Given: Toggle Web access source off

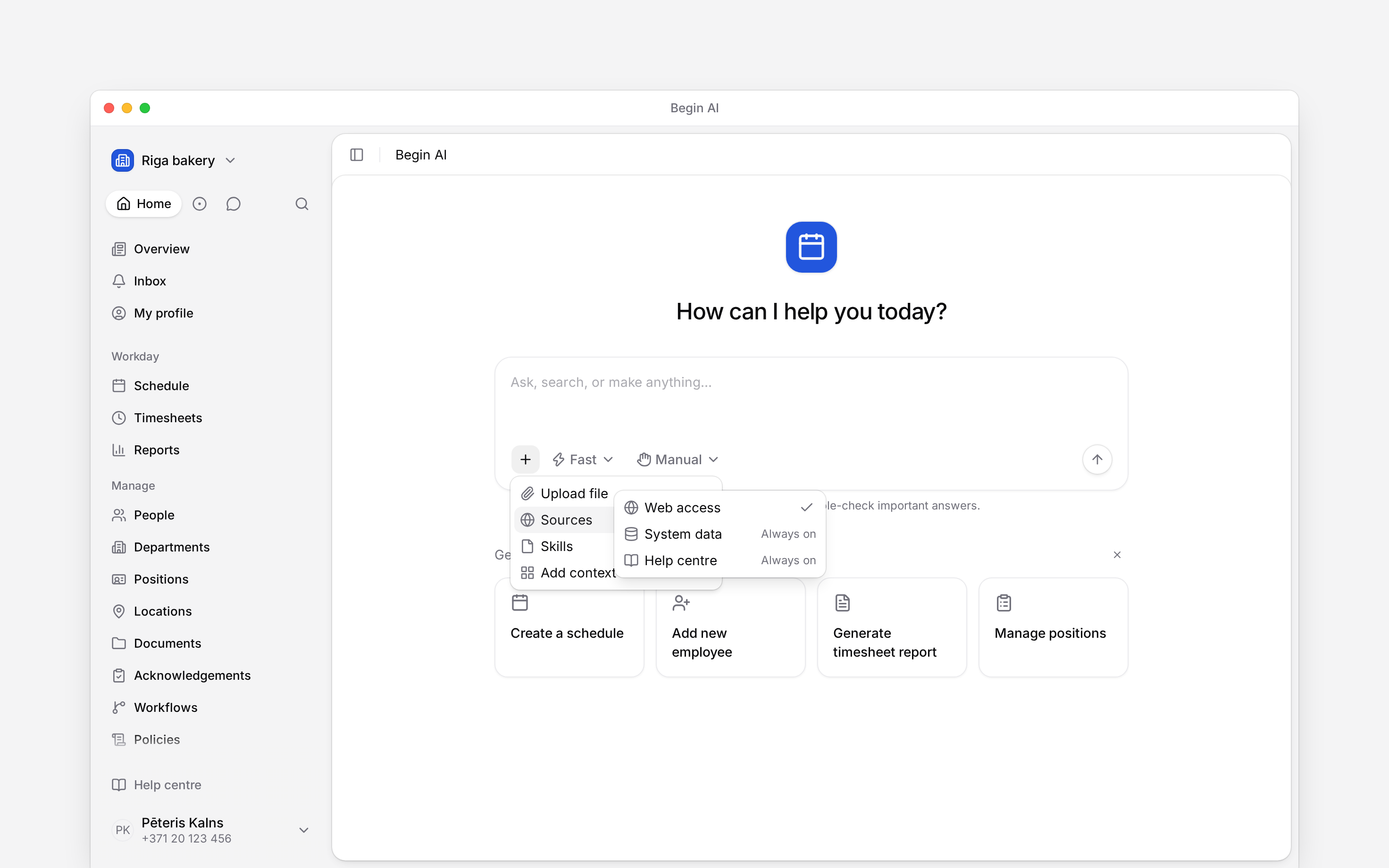Looking at the screenshot, I should point(720,508).
